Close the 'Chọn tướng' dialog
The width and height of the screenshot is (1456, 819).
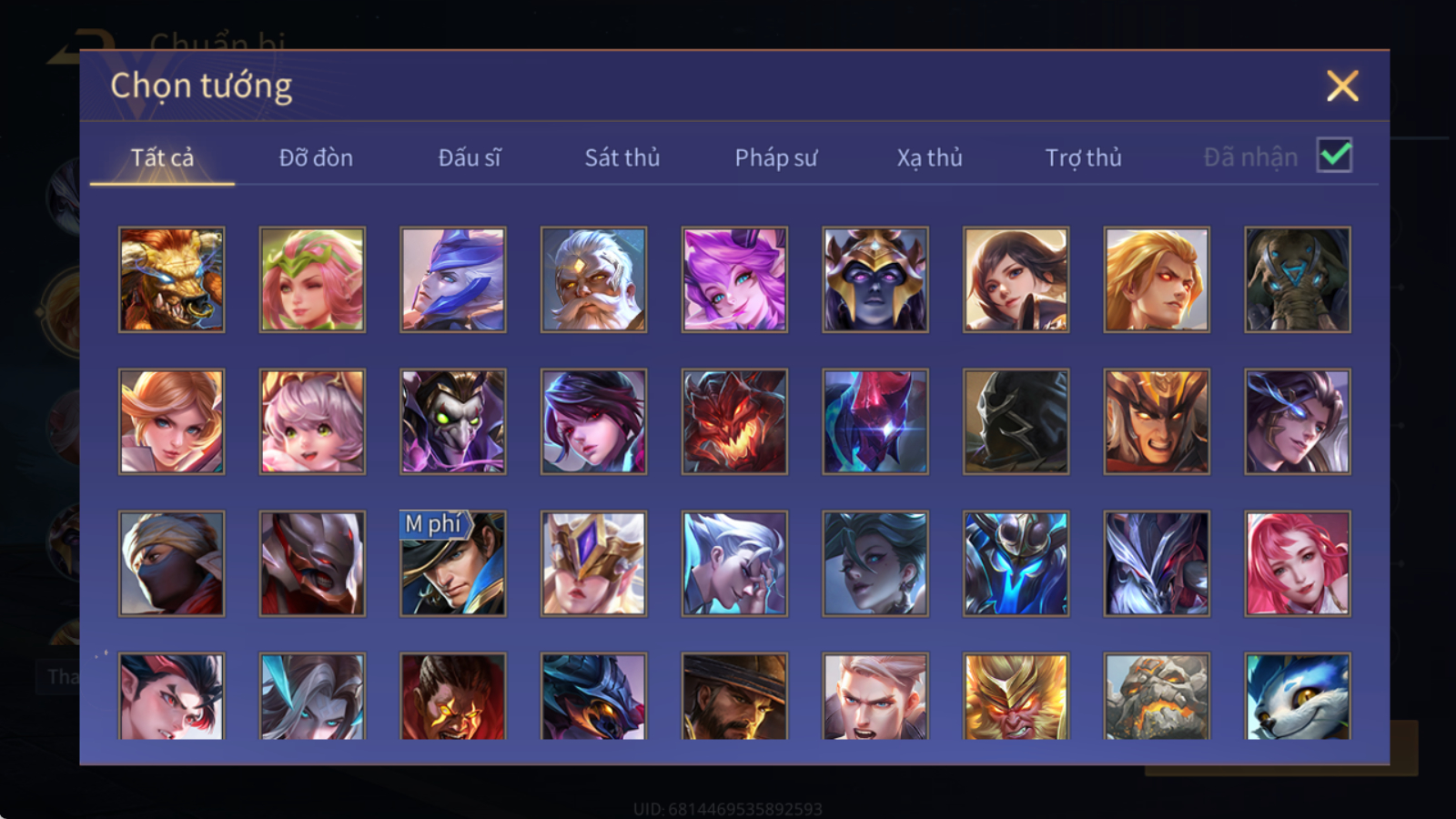coord(1342,86)
